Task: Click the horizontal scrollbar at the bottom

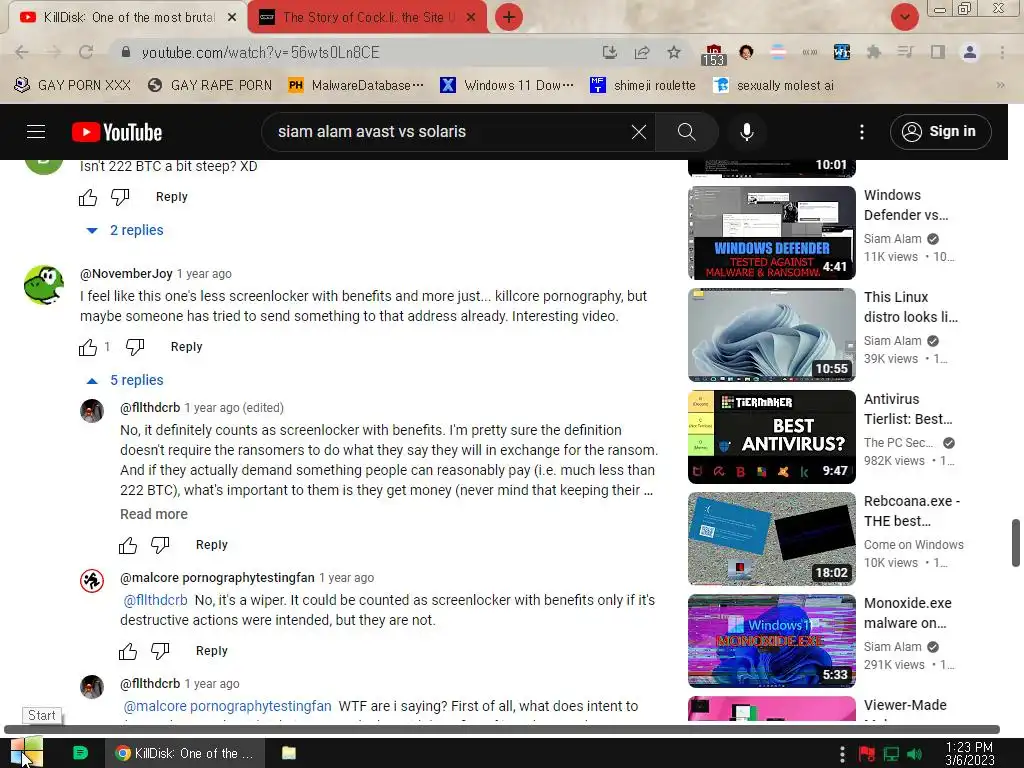Action: pos(502,729)
